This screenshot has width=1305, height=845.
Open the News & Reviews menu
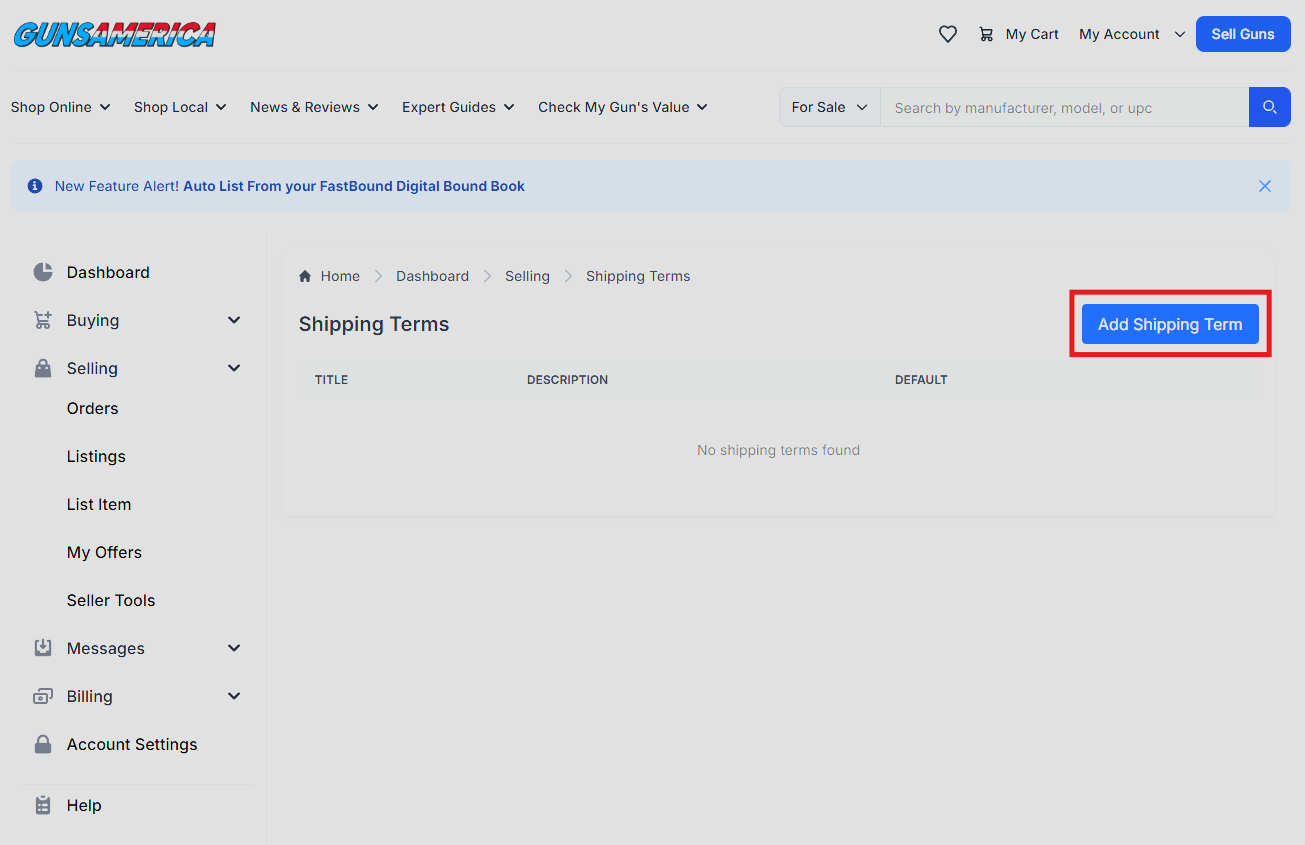(x=313, y=107)
